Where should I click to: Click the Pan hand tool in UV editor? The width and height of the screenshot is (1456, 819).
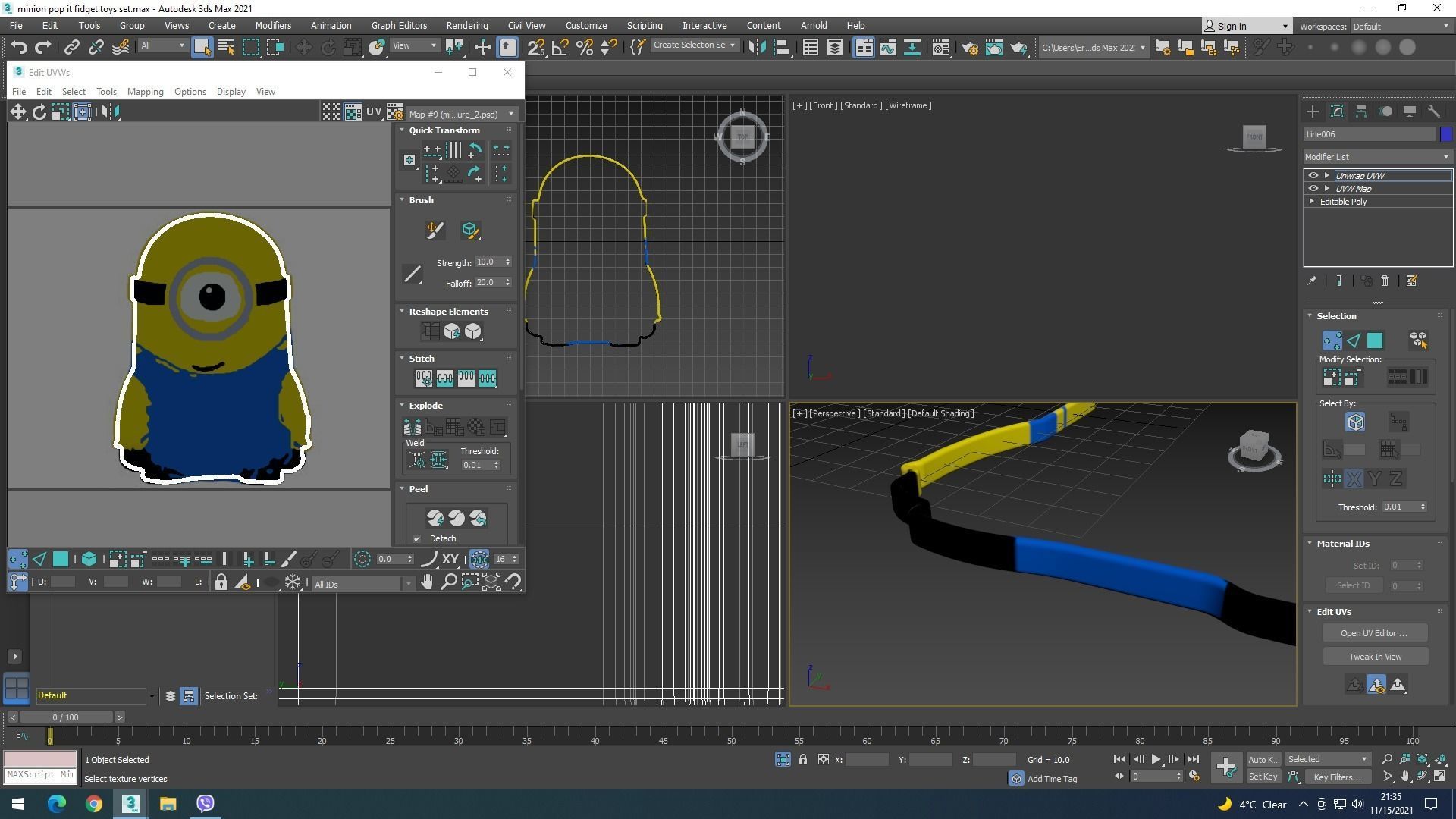click(x=427, y=582)
